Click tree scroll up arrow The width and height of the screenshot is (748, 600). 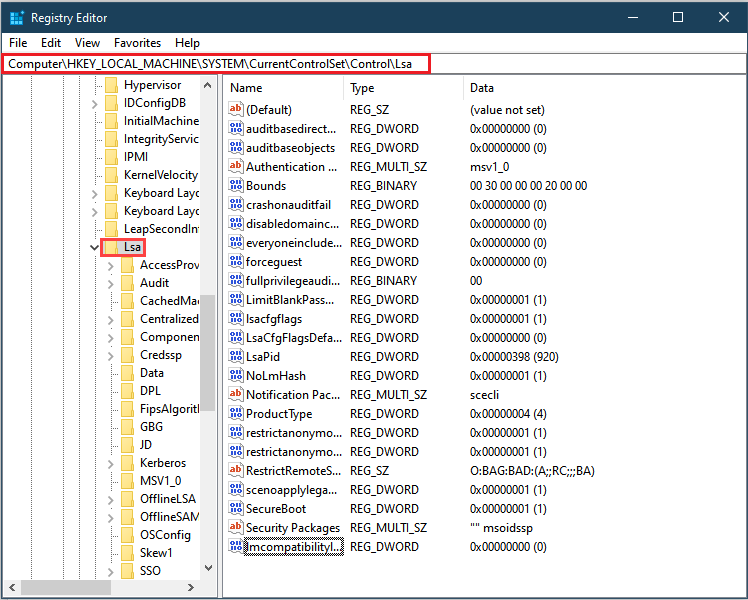tap(208, 85)
